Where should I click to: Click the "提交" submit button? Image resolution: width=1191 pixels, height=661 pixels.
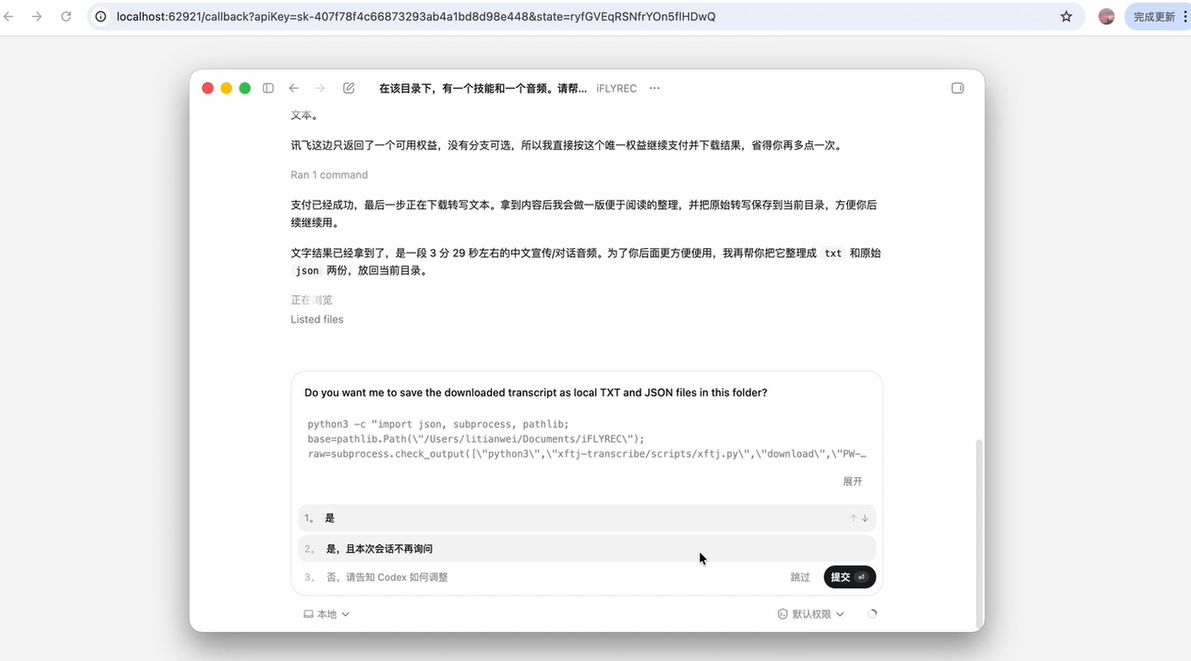(x=849, y=577)
